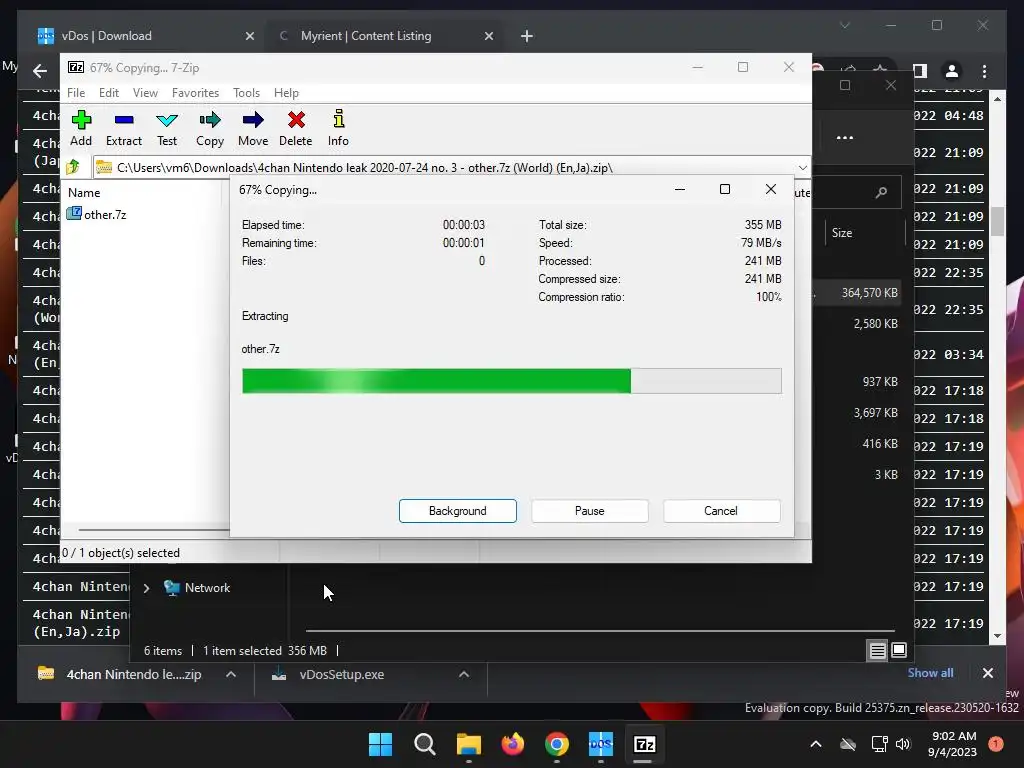Open the Favorites menu
The width and height of the screenshot is (1024, 768).
(x=195, y=93)
